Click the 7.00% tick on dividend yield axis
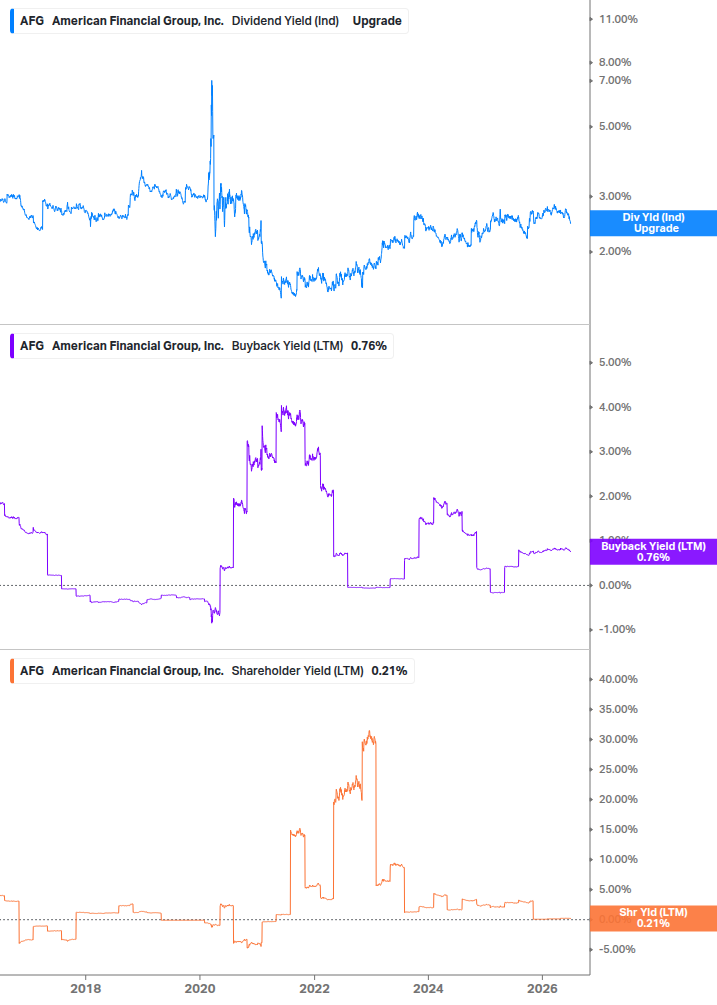717x1005 pixels. point(614,81)
